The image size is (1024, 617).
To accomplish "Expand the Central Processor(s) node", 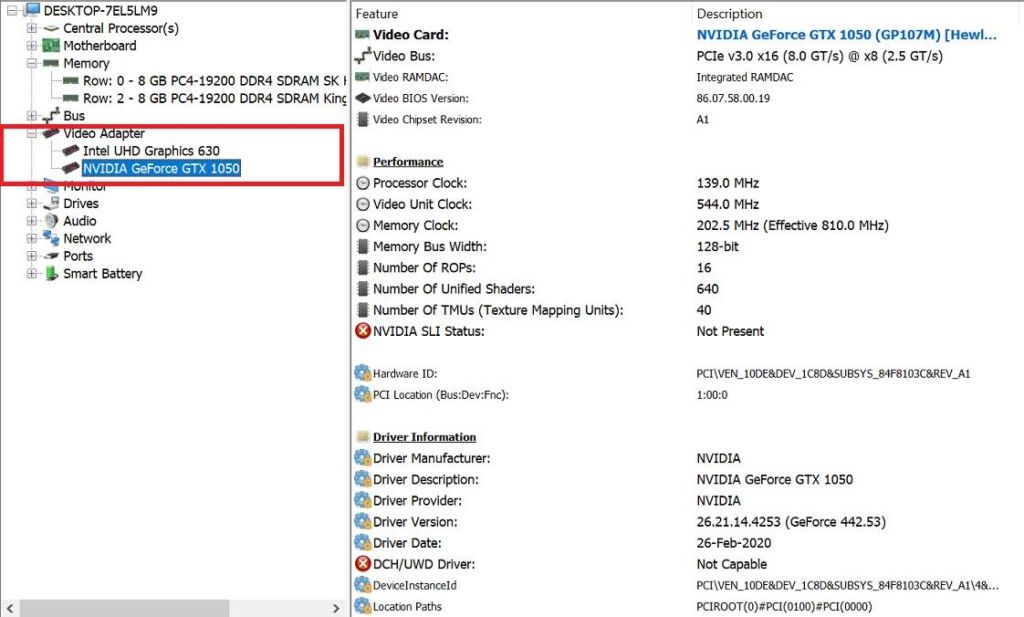I will click(x=31, y=28).
